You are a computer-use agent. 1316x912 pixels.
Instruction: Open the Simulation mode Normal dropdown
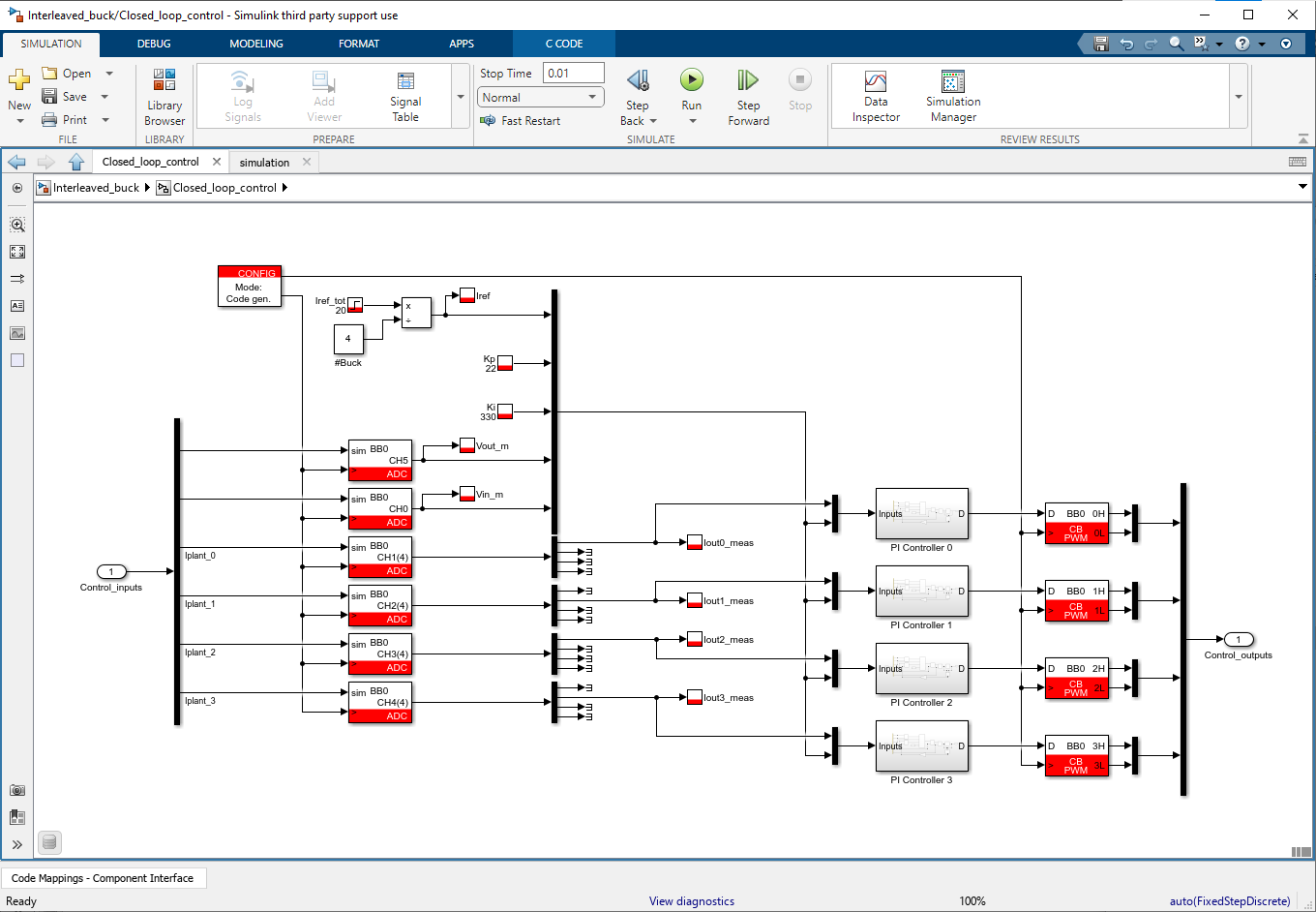point(541,97)
